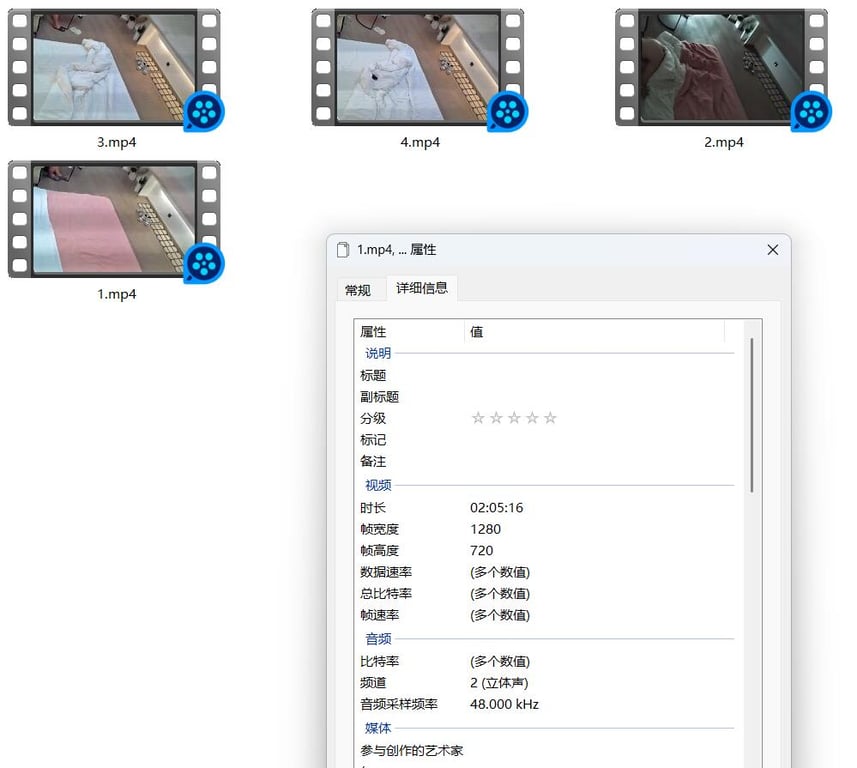Image resolution: width=857 pixels, height=768 pixels.
Task: Click the 视频 section header
Action: 378,485
